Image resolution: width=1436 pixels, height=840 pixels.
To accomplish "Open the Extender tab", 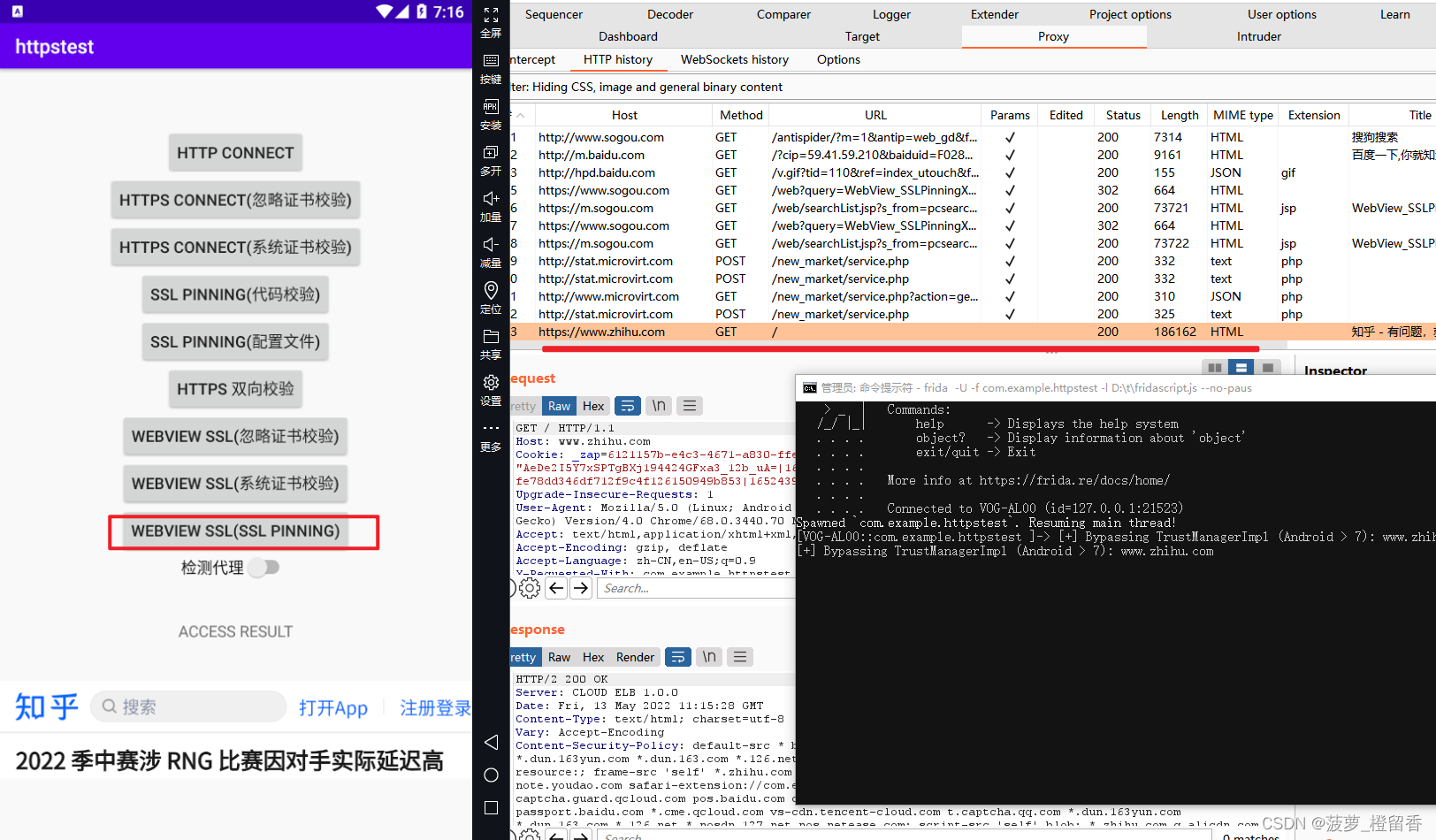I will click(995, 14).
